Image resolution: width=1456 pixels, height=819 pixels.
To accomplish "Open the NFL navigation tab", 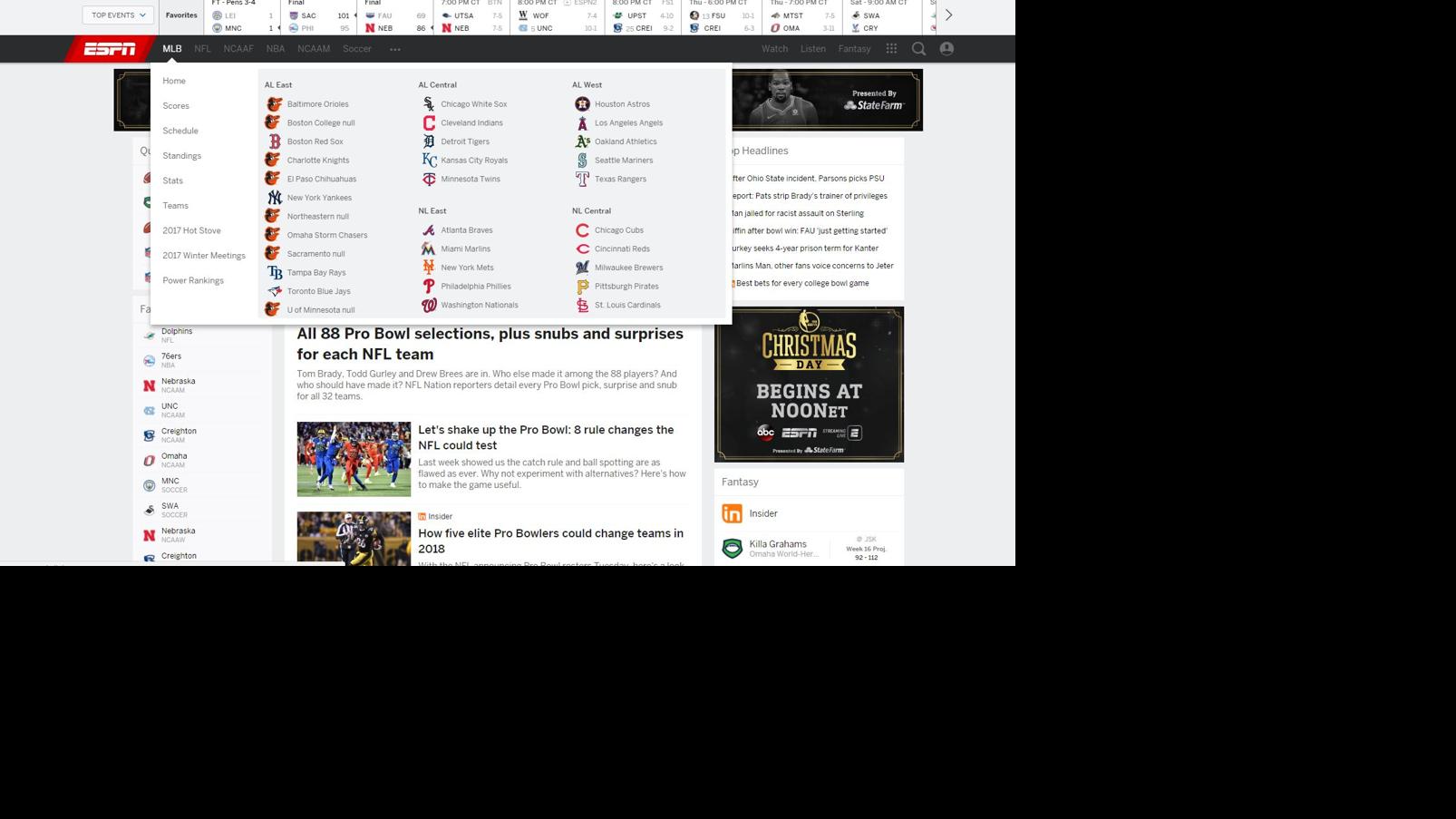I will [x=202, y=49].
